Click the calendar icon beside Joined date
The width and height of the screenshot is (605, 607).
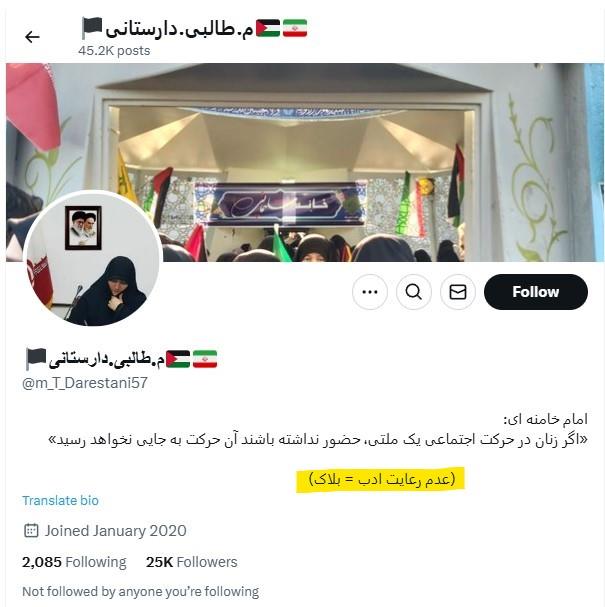coord(31,530)
